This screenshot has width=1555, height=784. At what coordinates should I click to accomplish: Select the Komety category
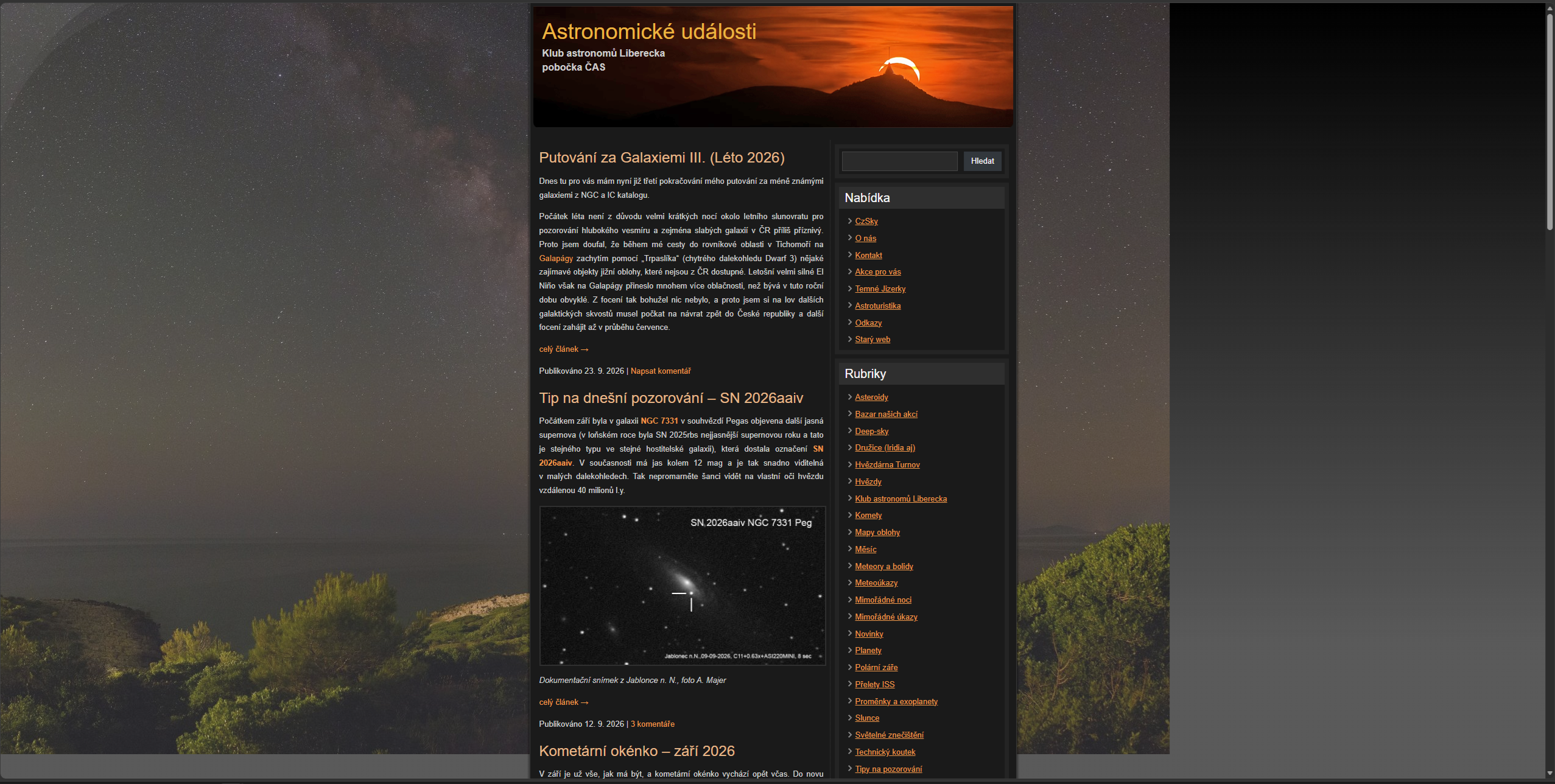868,516
